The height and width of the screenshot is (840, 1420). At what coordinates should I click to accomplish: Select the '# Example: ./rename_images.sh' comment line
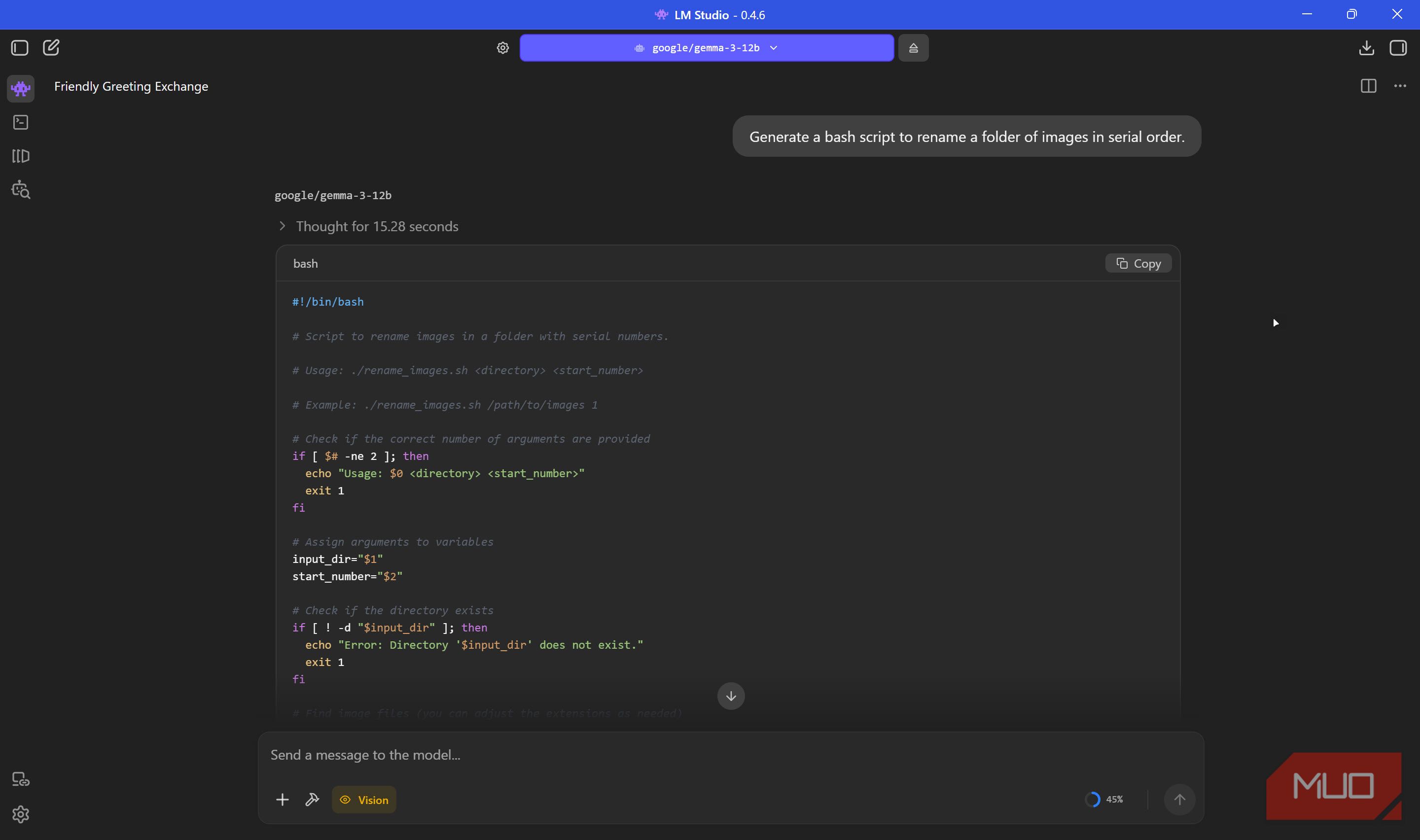445,405
